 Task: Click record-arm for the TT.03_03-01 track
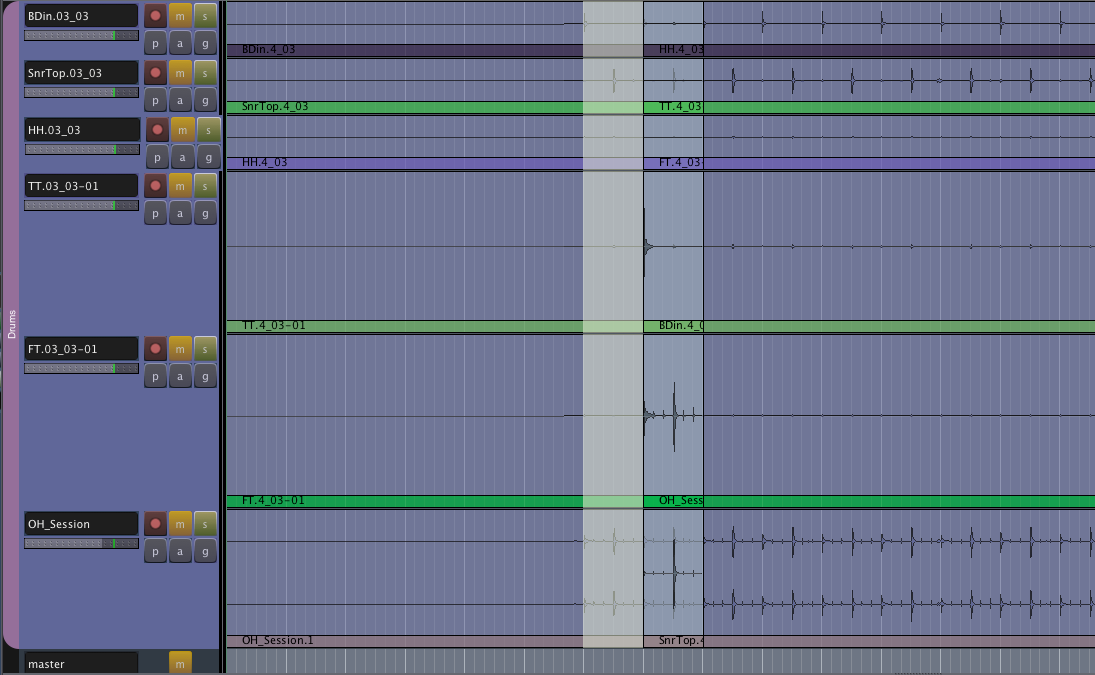[155, 185]
